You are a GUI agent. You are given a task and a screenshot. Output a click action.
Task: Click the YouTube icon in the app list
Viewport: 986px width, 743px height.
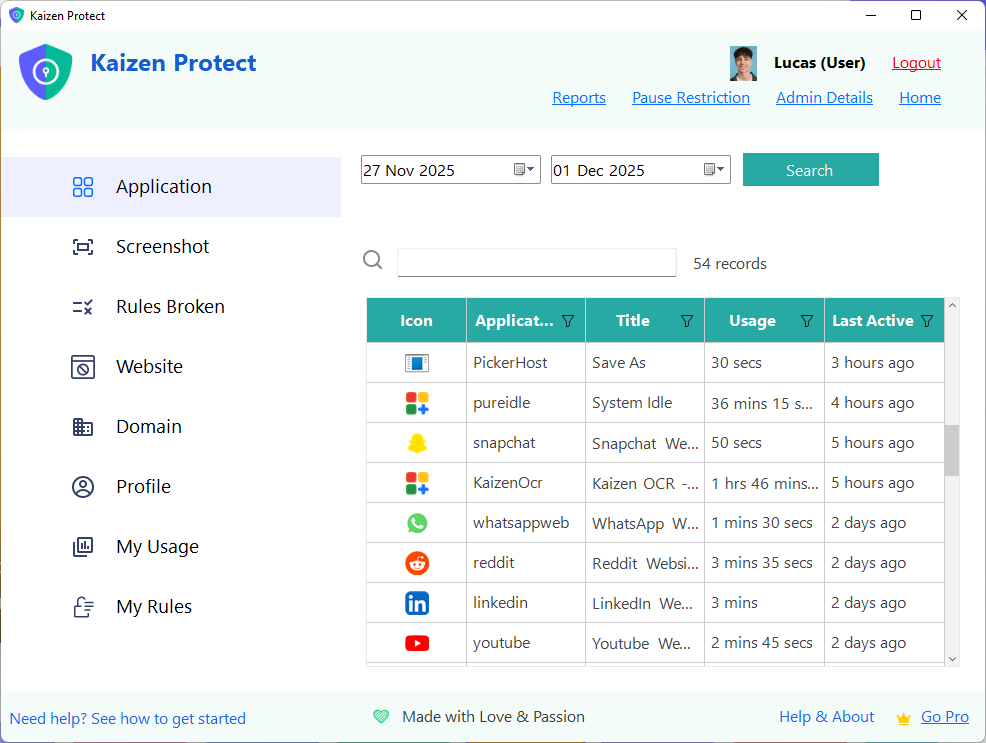tap(416, 642)
